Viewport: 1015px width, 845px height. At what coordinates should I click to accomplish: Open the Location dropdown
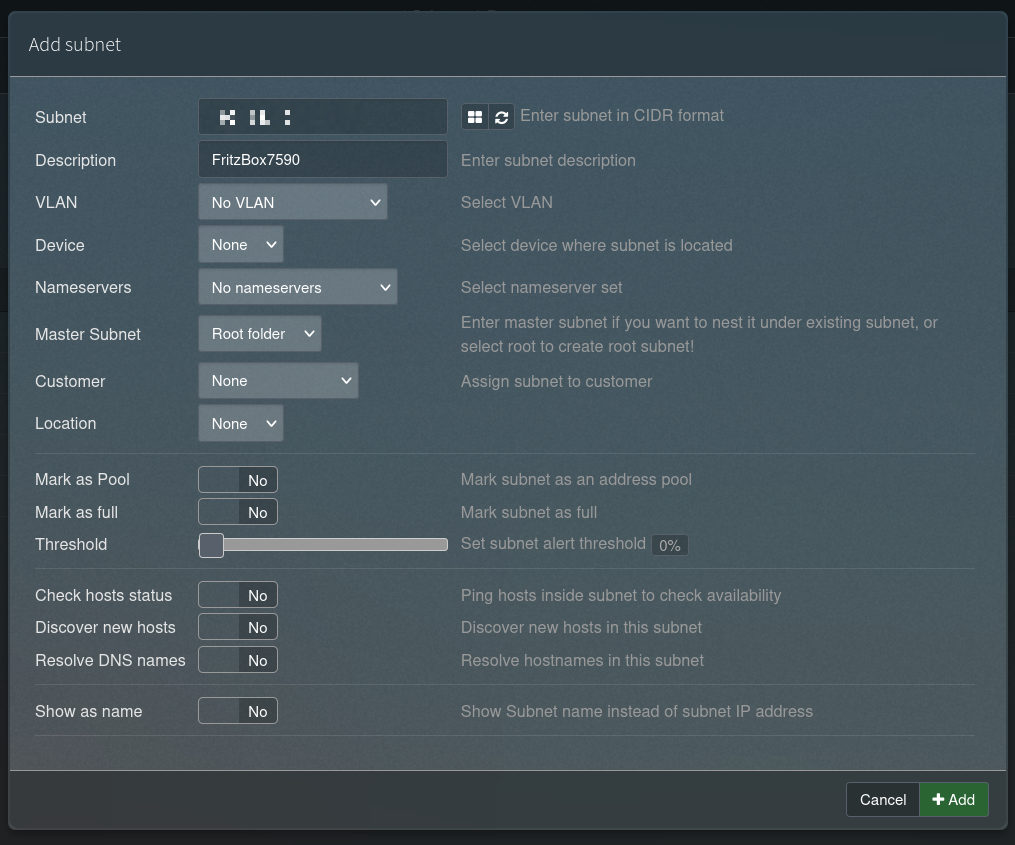click(241, 424)
